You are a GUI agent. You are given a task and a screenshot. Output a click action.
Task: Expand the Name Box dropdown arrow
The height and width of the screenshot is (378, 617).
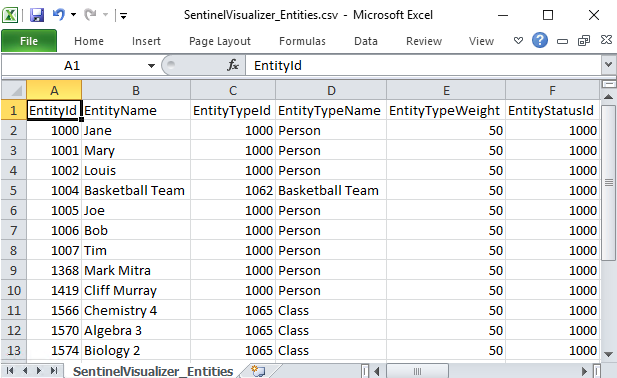point(151,66)
